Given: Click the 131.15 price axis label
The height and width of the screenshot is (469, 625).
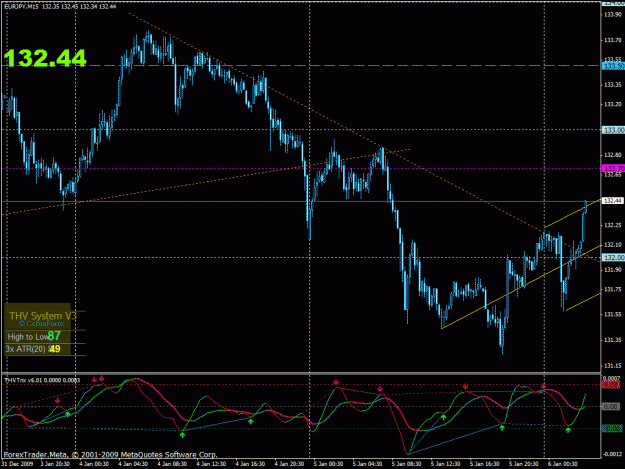Looking at the screenshot, I should tap(613, 366).
